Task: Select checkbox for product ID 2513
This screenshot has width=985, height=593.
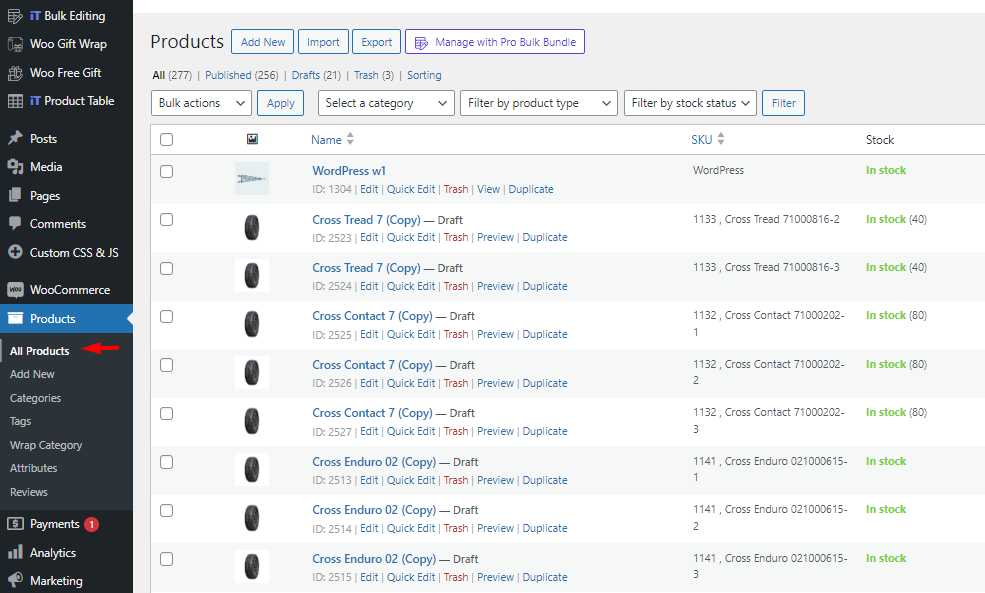Action: pos(166,462)
